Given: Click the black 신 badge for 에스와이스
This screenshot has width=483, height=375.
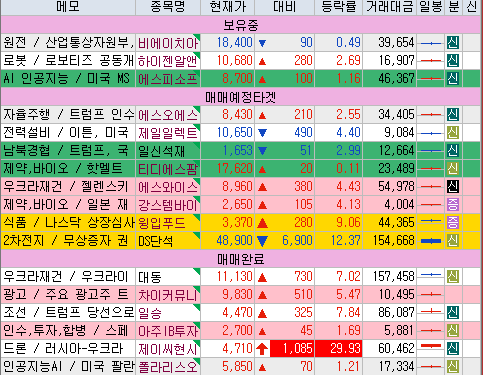Looking at the screenshot, I should pos(453,187).
